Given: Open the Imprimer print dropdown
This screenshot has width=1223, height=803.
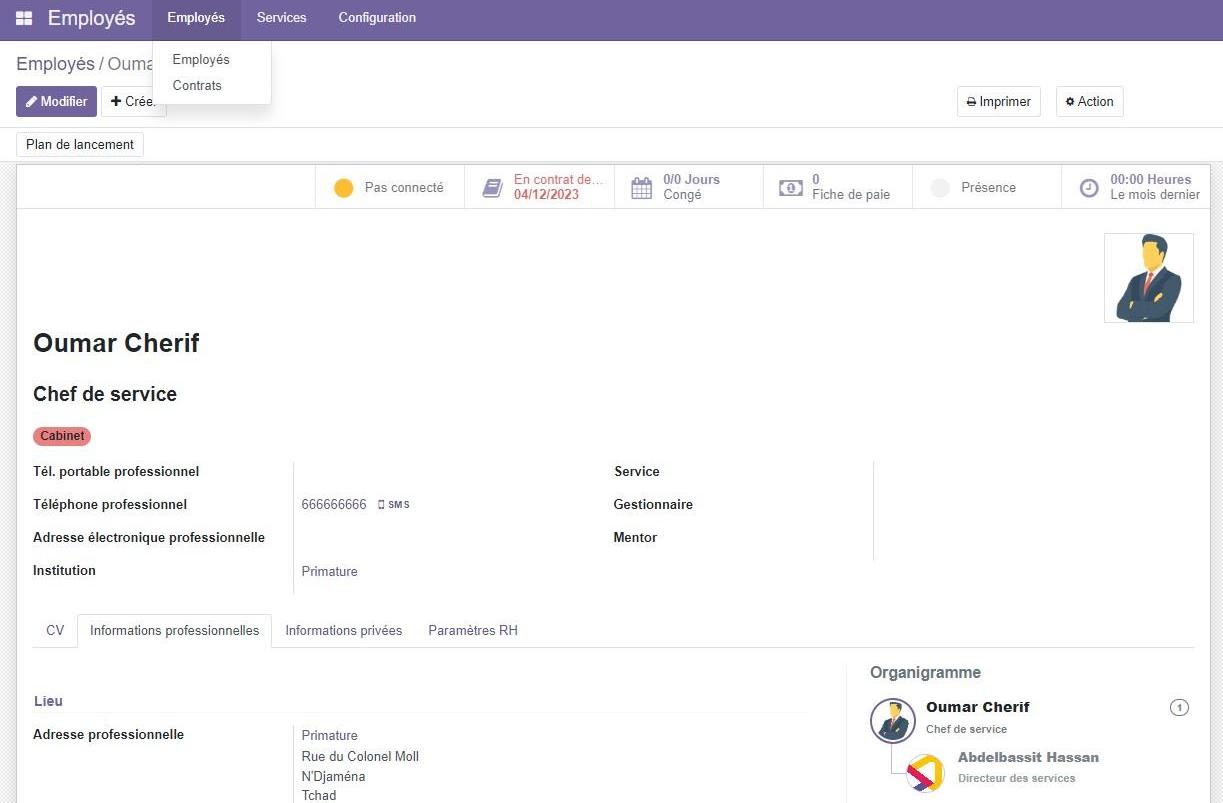Looking at the screenshot, I should (x=998, y=102).
